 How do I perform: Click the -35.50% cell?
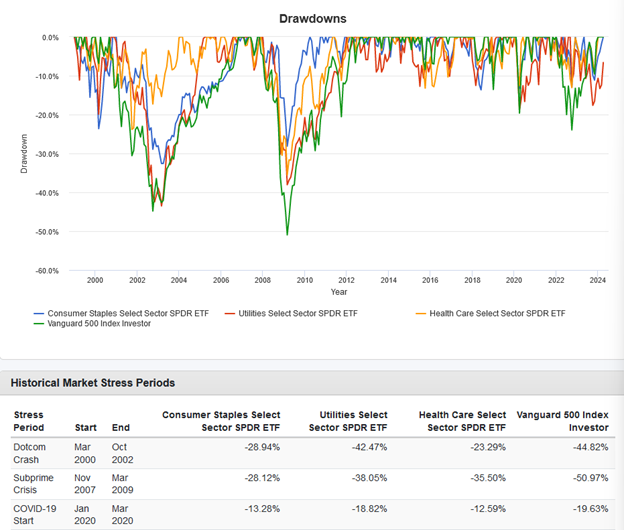pyautogui.click(x=488, y=478)
